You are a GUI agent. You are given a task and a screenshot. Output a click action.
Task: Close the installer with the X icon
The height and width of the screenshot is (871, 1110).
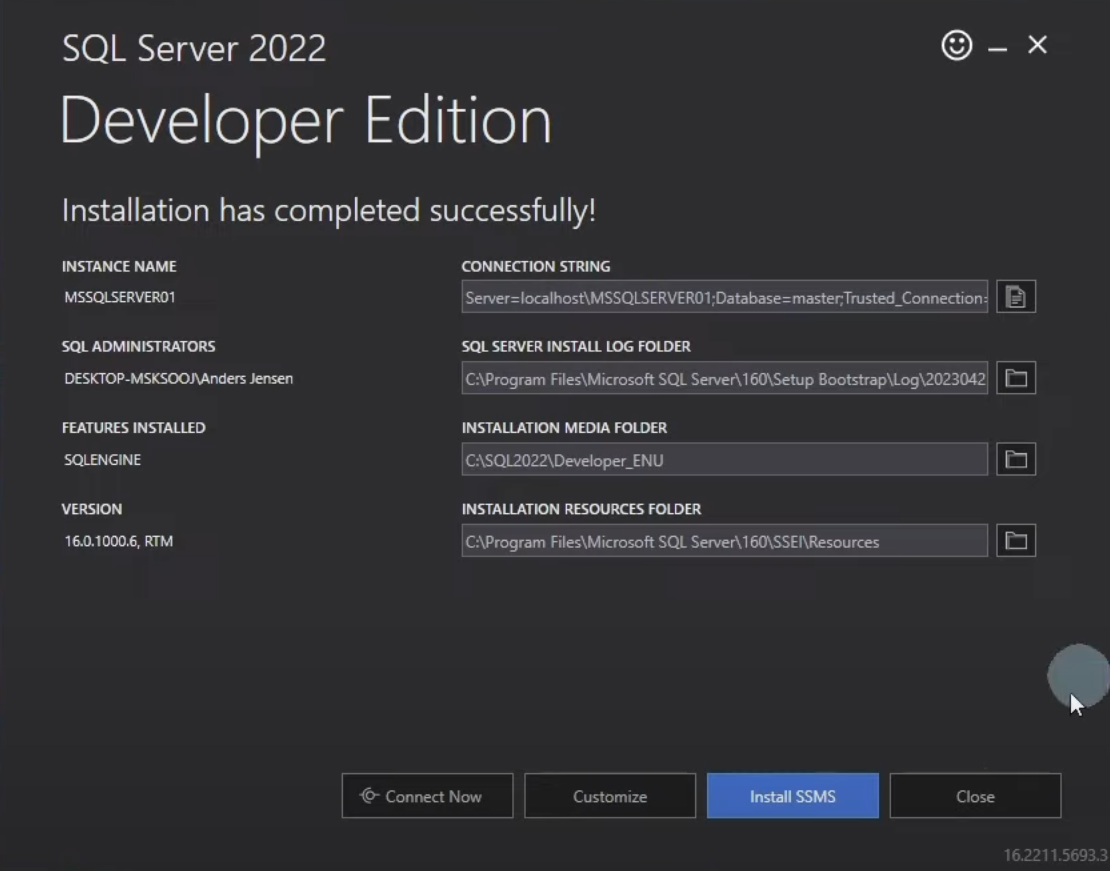[x=1037, y=45]
